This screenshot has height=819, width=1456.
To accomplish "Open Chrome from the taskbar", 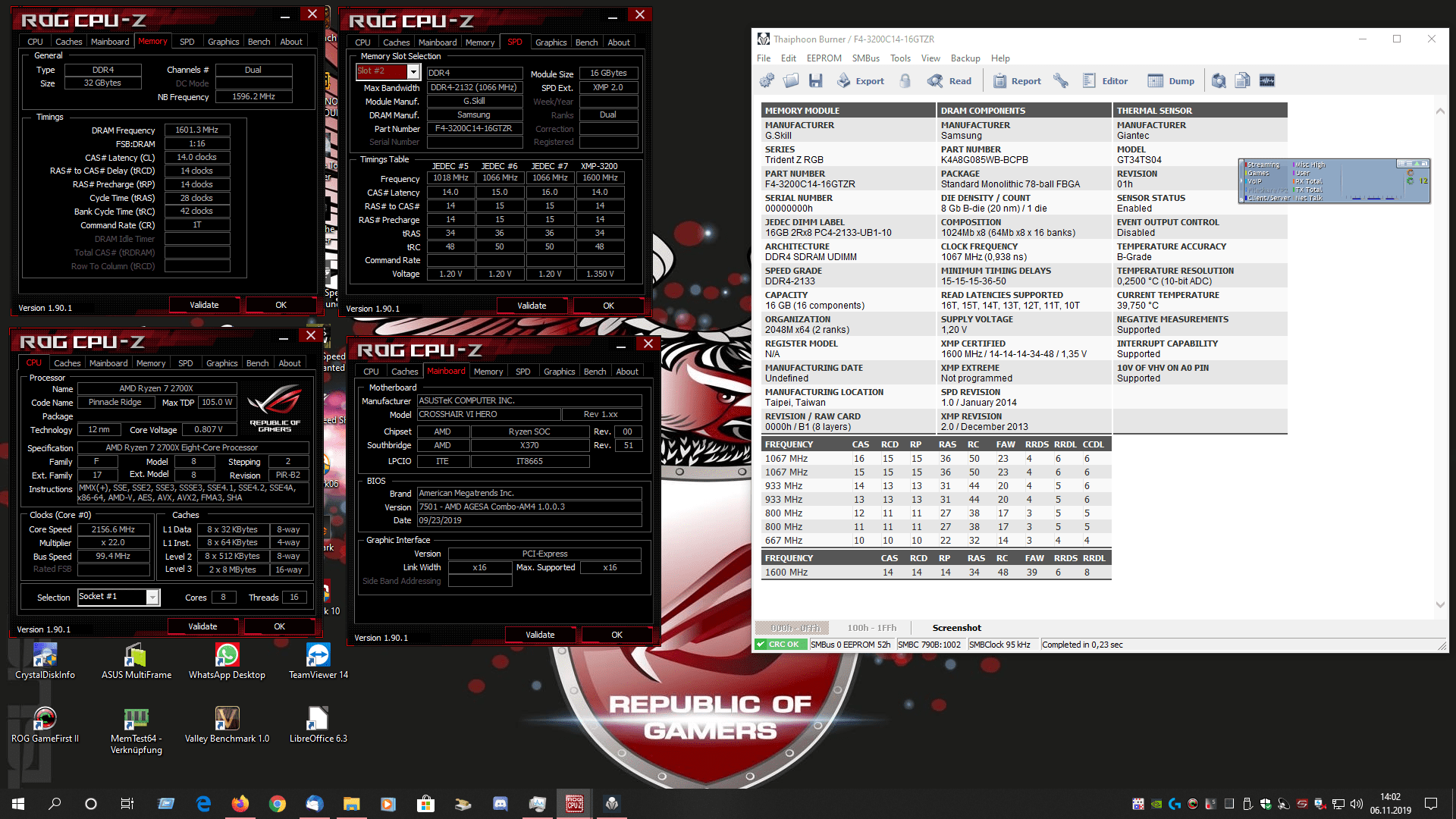I will tap(278, 804).
